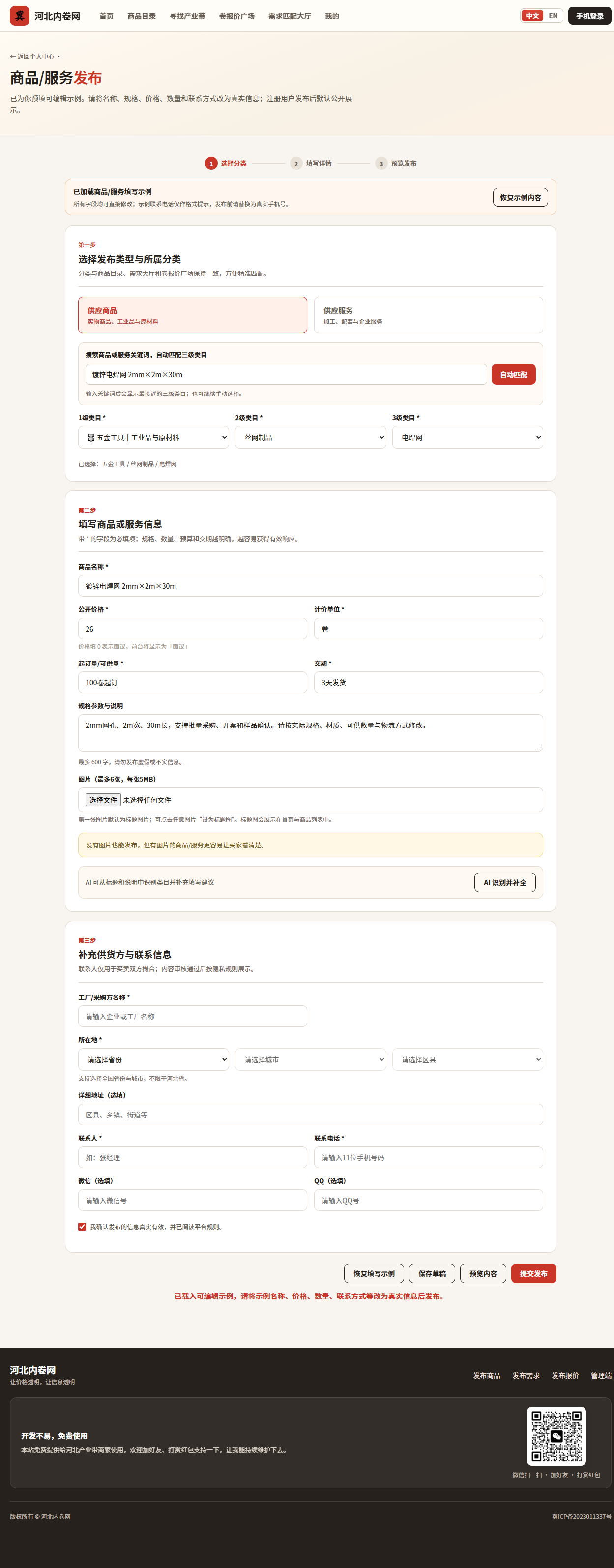Click the AI 识别并补全 button
The image size is (614, 1568).
(505, 882)
